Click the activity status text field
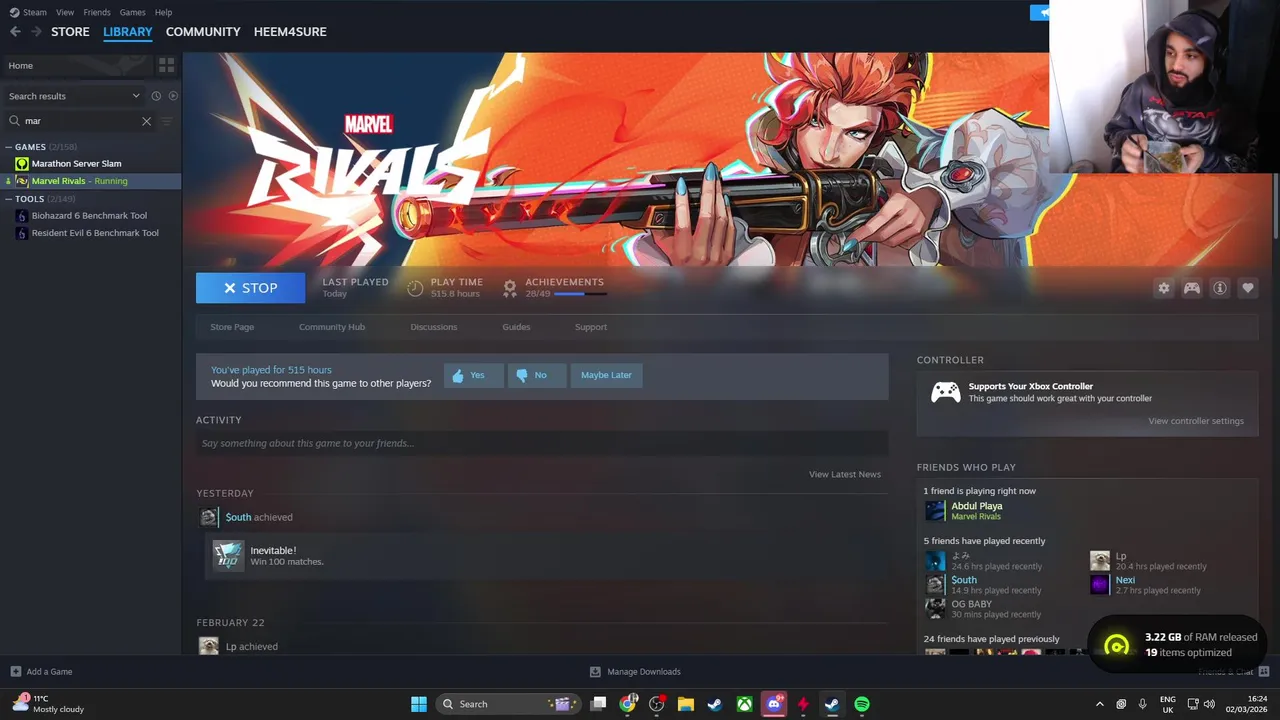 [542, 443]
